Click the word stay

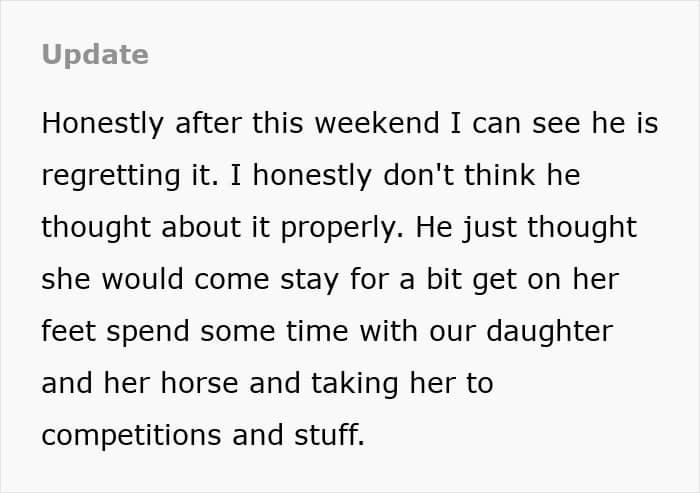[x=309, y=280]
